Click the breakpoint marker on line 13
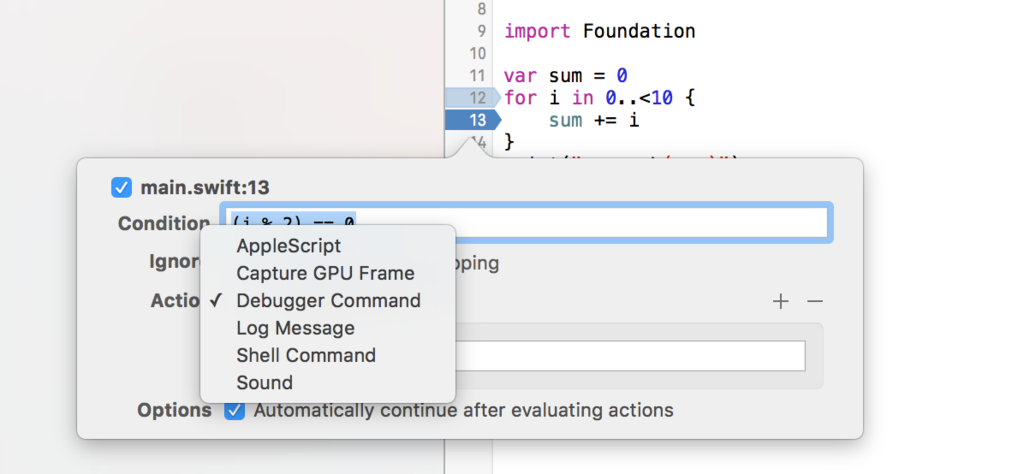 coord(470,120)
